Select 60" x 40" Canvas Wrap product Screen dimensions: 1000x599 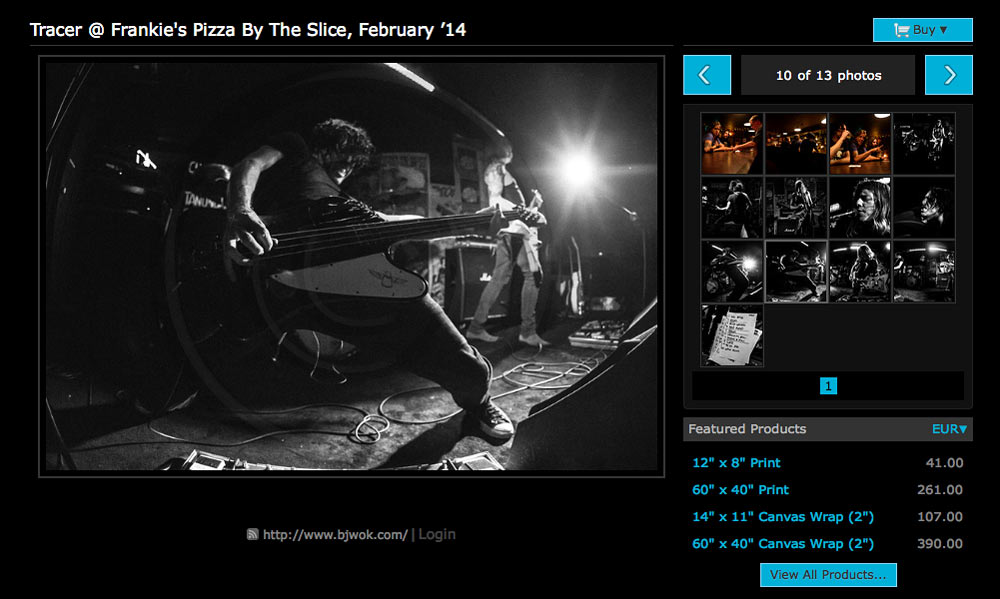tap(783, 544)
